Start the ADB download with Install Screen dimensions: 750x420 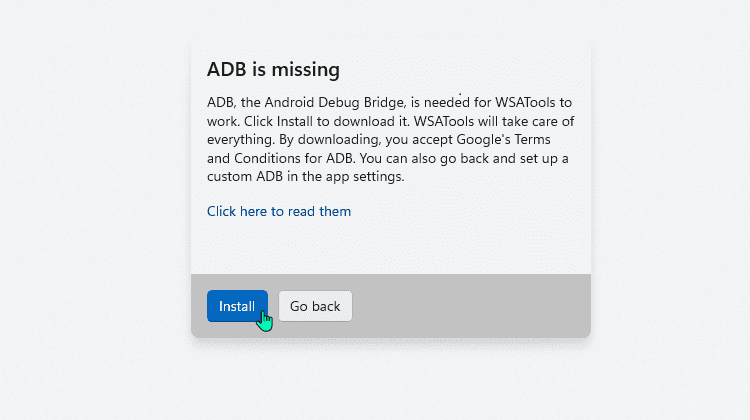237,306
